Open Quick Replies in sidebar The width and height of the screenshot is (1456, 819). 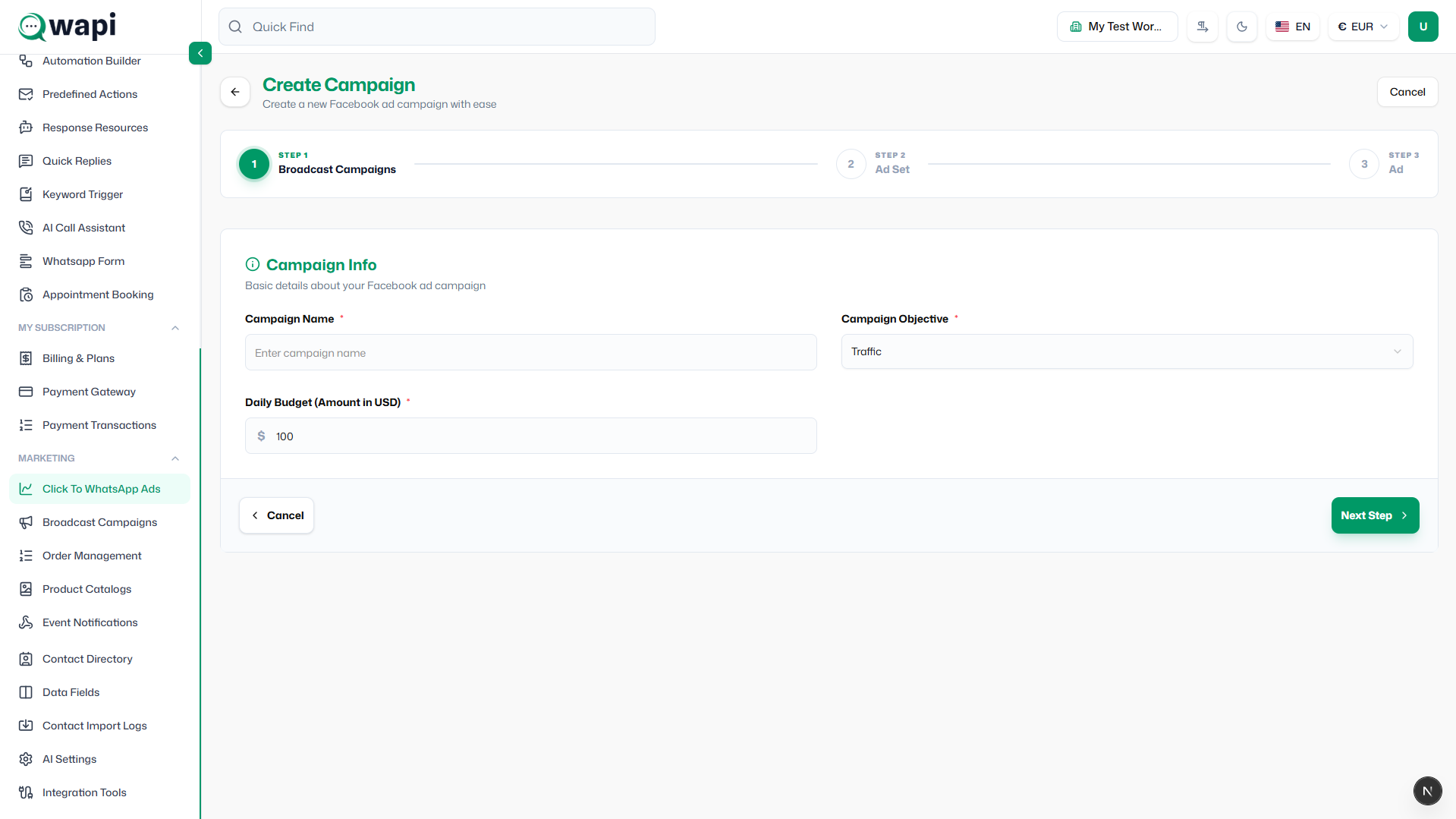(x=99, y=161)
